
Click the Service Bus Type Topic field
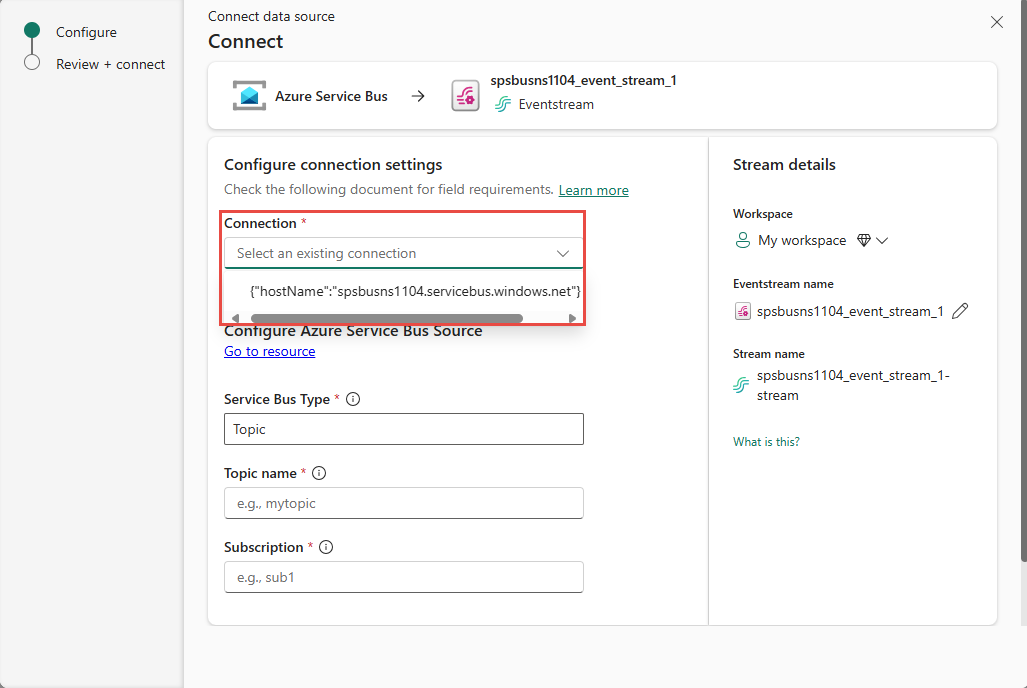pos(403,429)
